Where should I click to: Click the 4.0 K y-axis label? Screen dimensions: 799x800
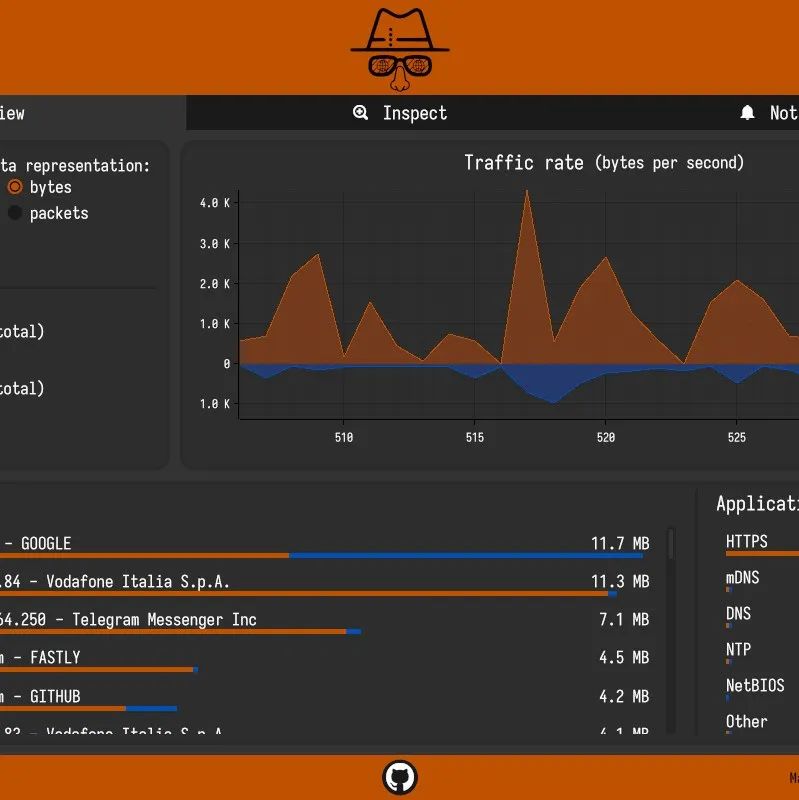point(215,203)
